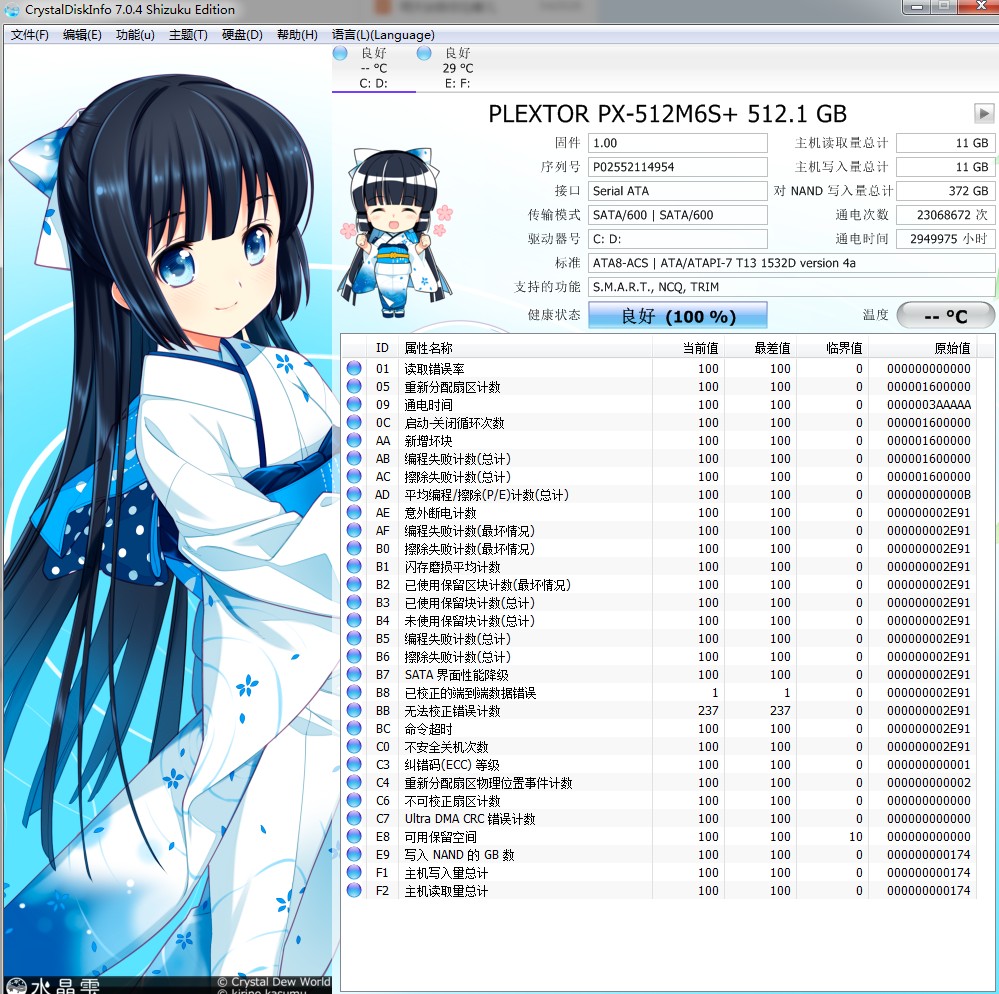Click status icon for Ultra DMA CRC row

tap(354, 818)
